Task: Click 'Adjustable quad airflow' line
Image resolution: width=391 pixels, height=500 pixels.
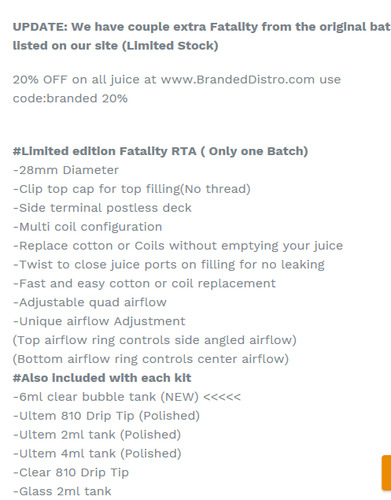Action: 89,303
